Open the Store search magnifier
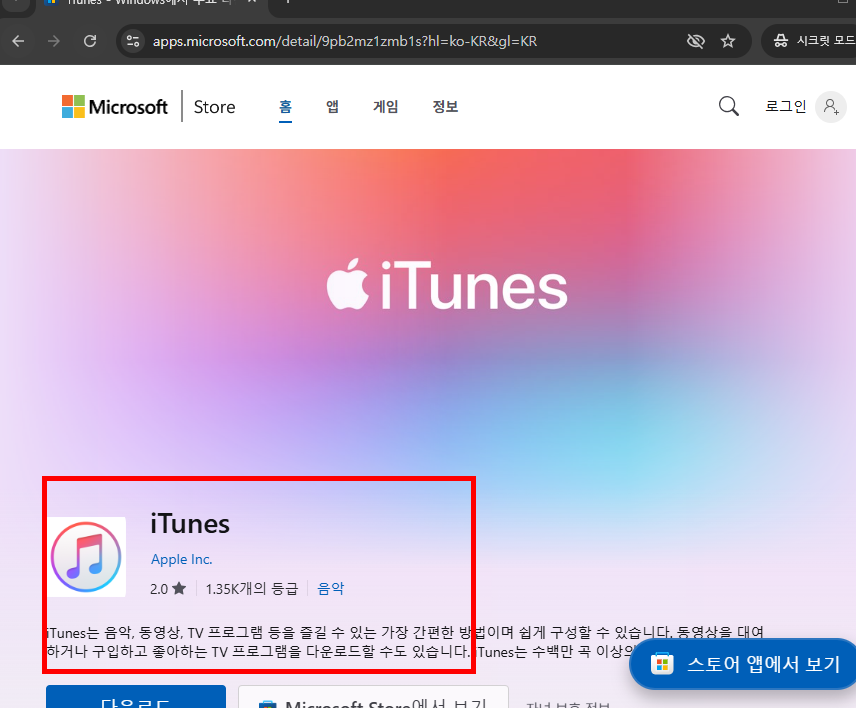This screenshot has width=856, height=708. point(728,106)
